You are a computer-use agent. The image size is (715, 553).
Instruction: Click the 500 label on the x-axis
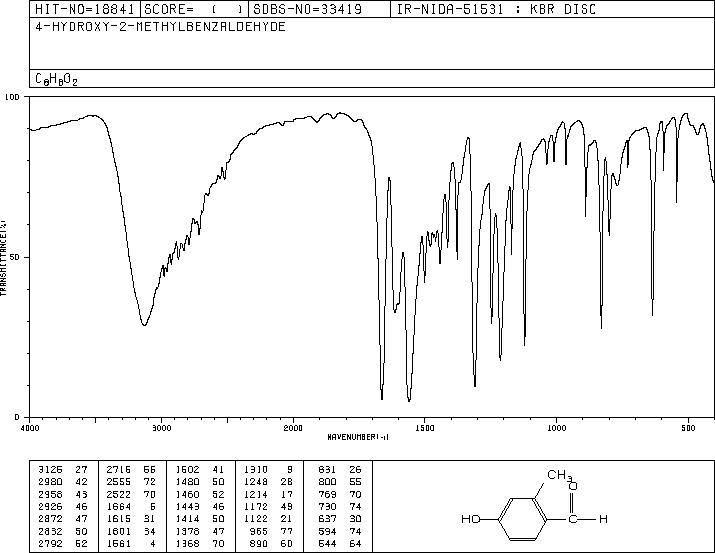(x=688, y=428)
